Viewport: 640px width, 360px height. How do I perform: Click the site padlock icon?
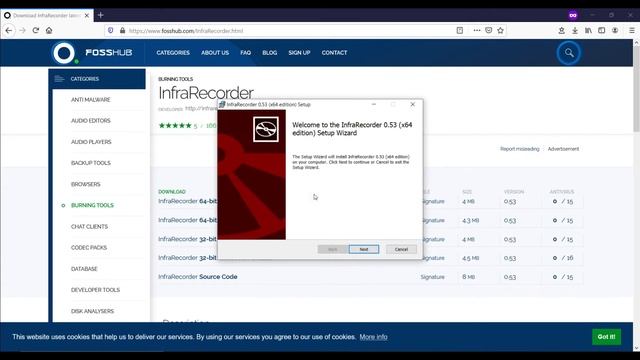(x=122, y=31)
